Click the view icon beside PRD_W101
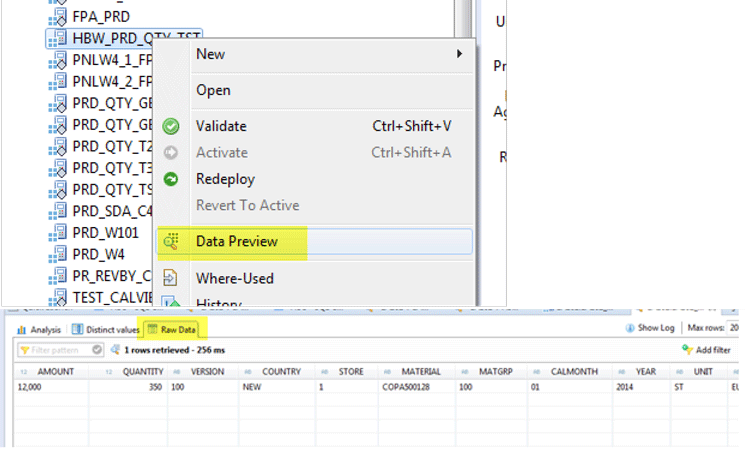Image resolution: width=745 pixels, height=465 pixels. [58, 233]
